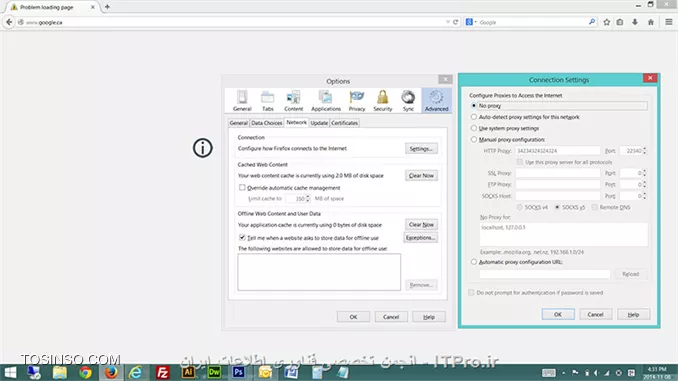Click the bookmark star icon

tap(607, 22)
